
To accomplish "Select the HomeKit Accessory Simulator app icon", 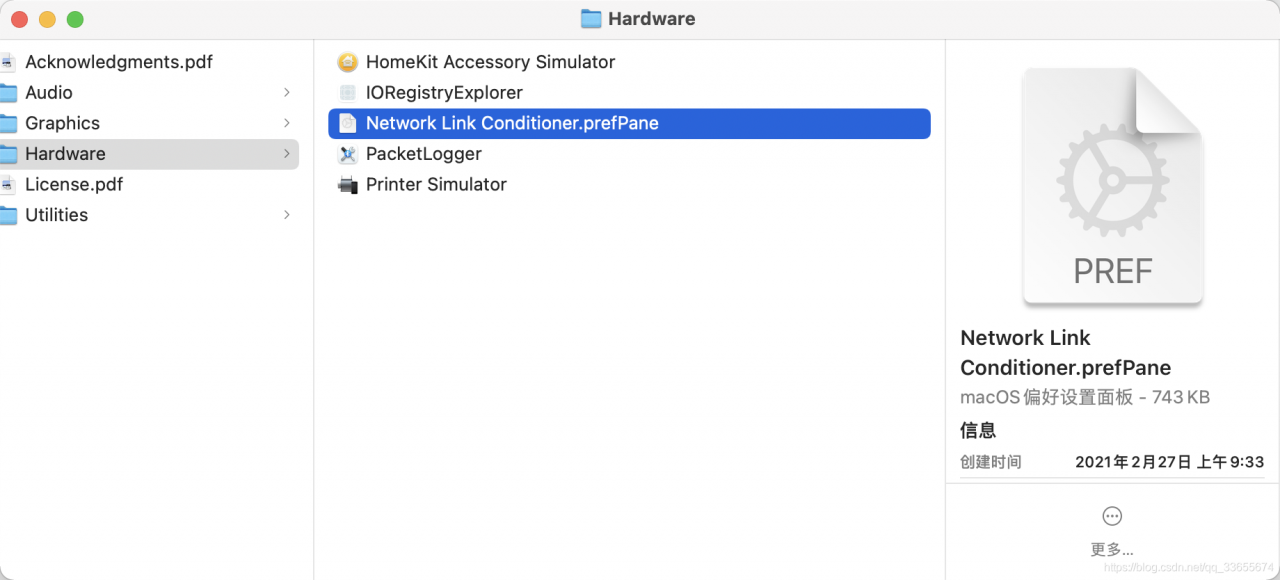I will 347,62.
